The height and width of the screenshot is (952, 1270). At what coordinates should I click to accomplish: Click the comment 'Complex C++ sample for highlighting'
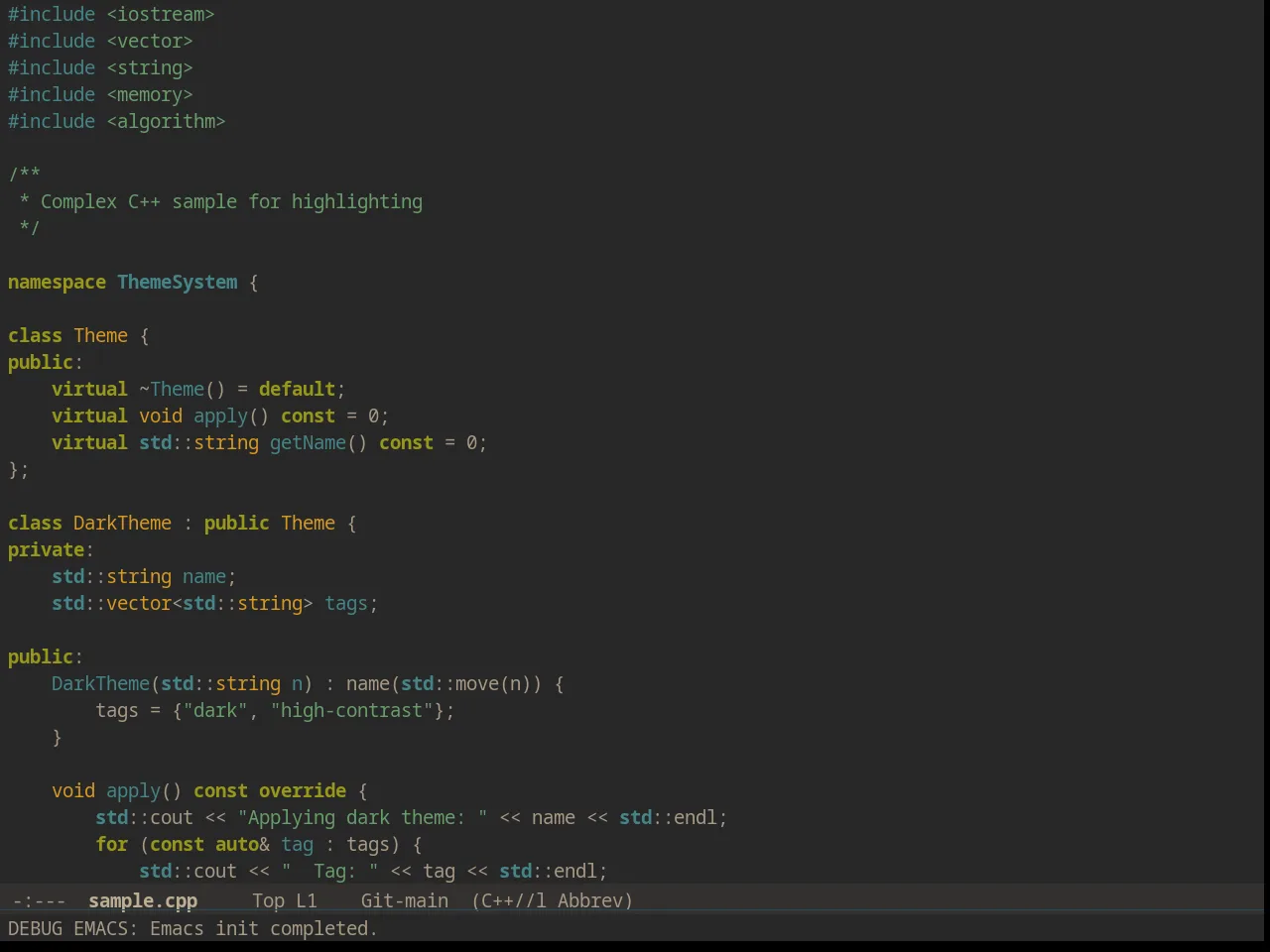[231, 201]
